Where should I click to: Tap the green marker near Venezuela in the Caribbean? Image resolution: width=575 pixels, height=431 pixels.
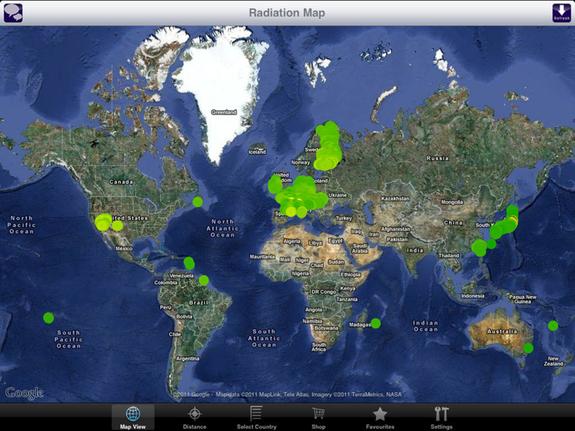tap(189, 263)
